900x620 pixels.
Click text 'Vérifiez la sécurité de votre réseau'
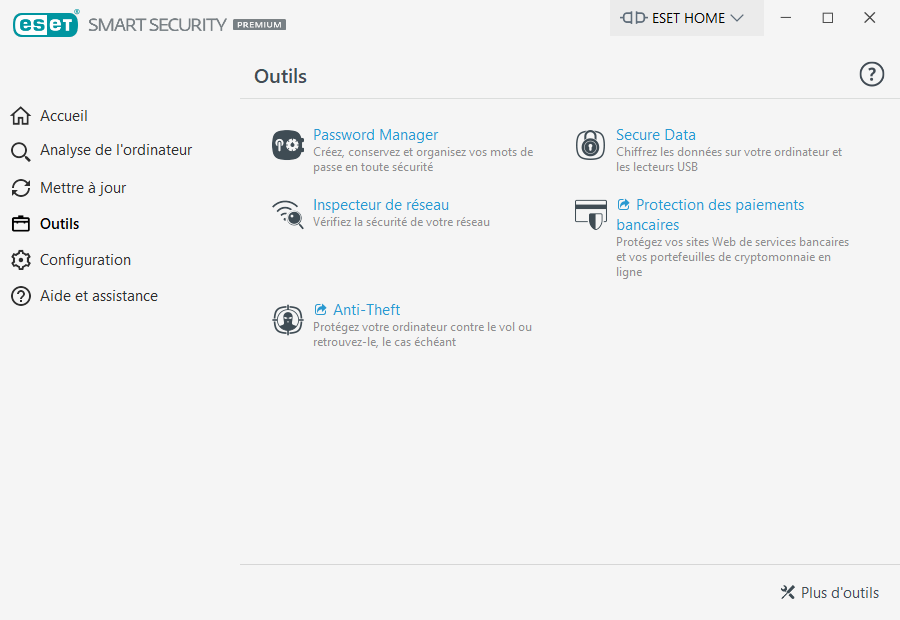[x=401, y=222]
